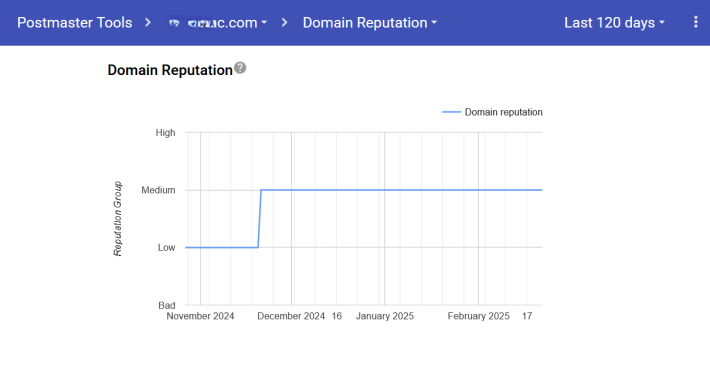Click the November 2024 axis label

point(200,316)
